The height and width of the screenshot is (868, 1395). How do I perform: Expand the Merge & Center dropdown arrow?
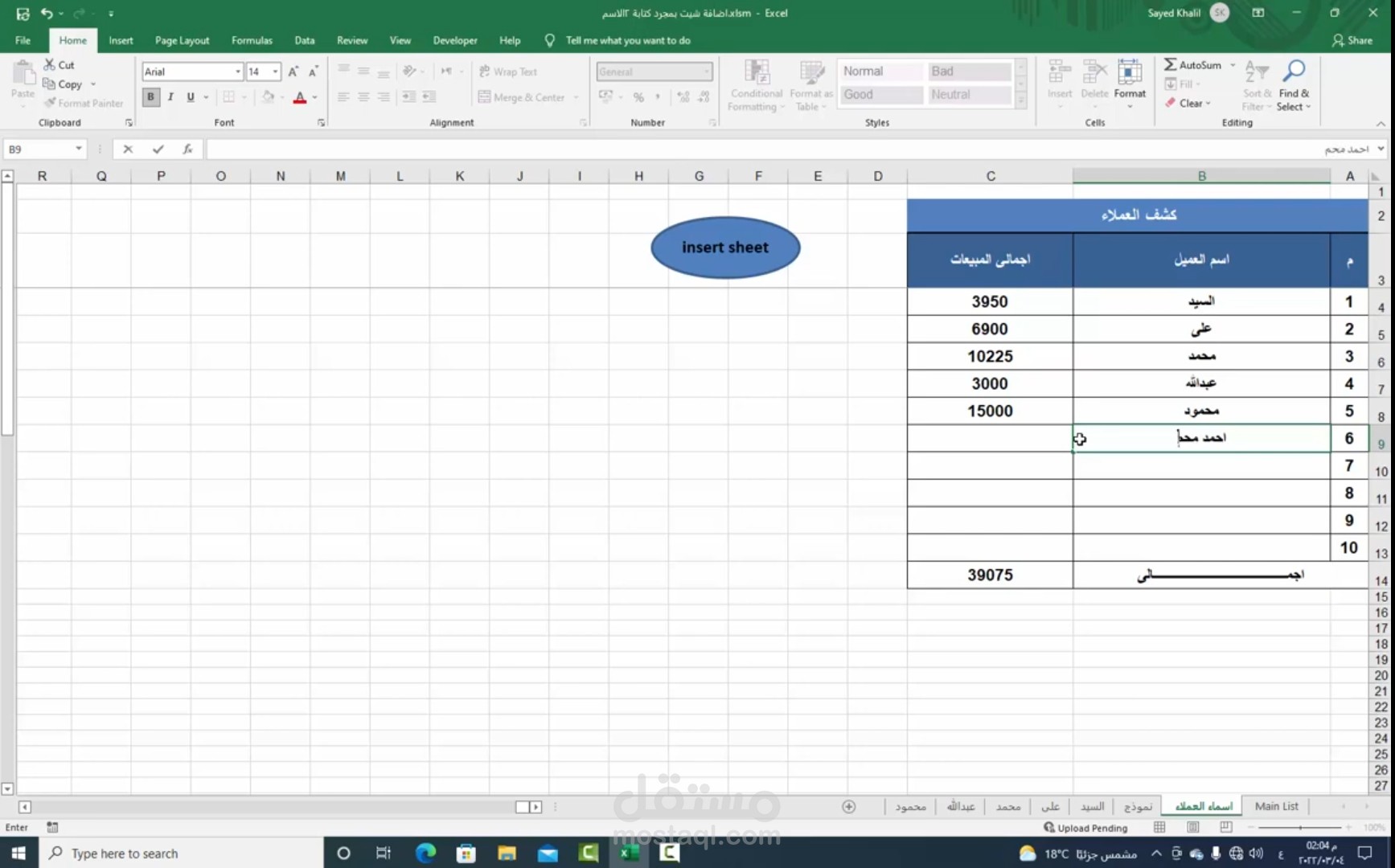[x=576, y=97]
